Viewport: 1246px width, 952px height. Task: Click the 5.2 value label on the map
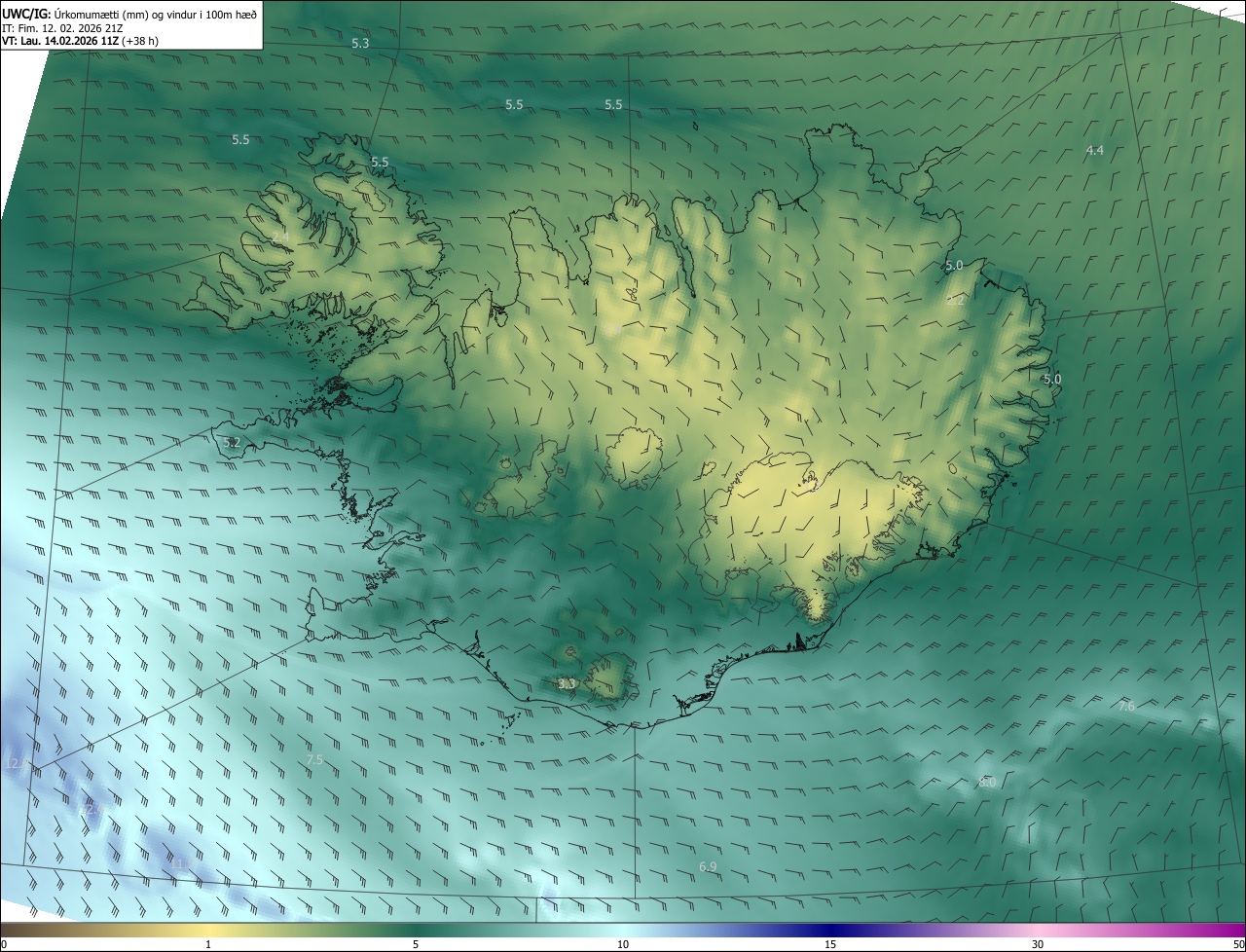(231, 443)
